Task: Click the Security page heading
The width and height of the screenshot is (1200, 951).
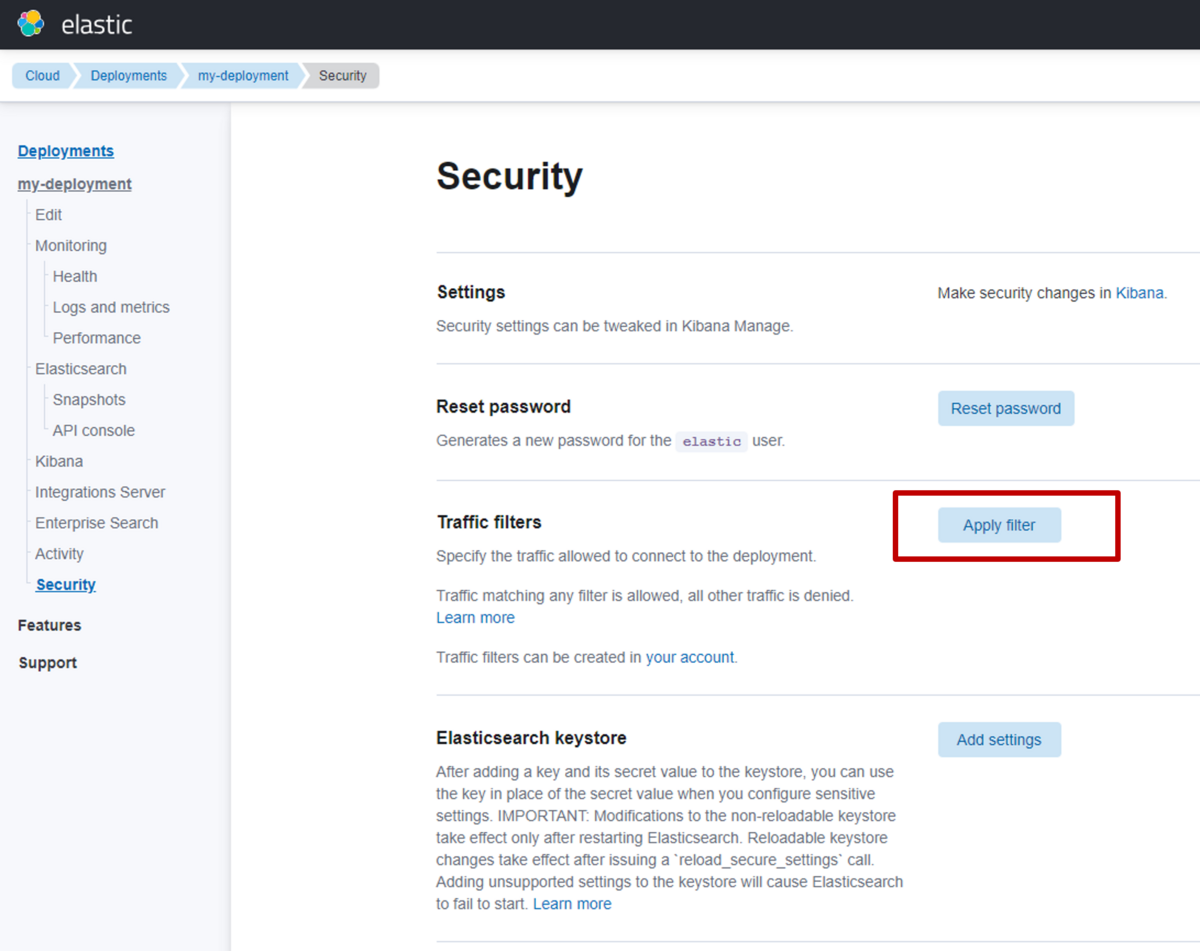Action: [509, 176]
